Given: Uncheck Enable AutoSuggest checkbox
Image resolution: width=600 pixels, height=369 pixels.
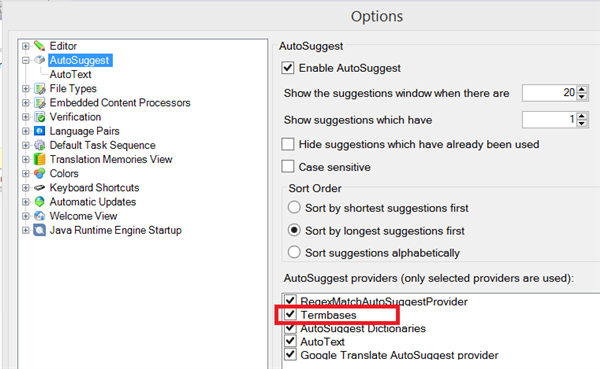Looking at the screenshot, I should tap(288, 68).
